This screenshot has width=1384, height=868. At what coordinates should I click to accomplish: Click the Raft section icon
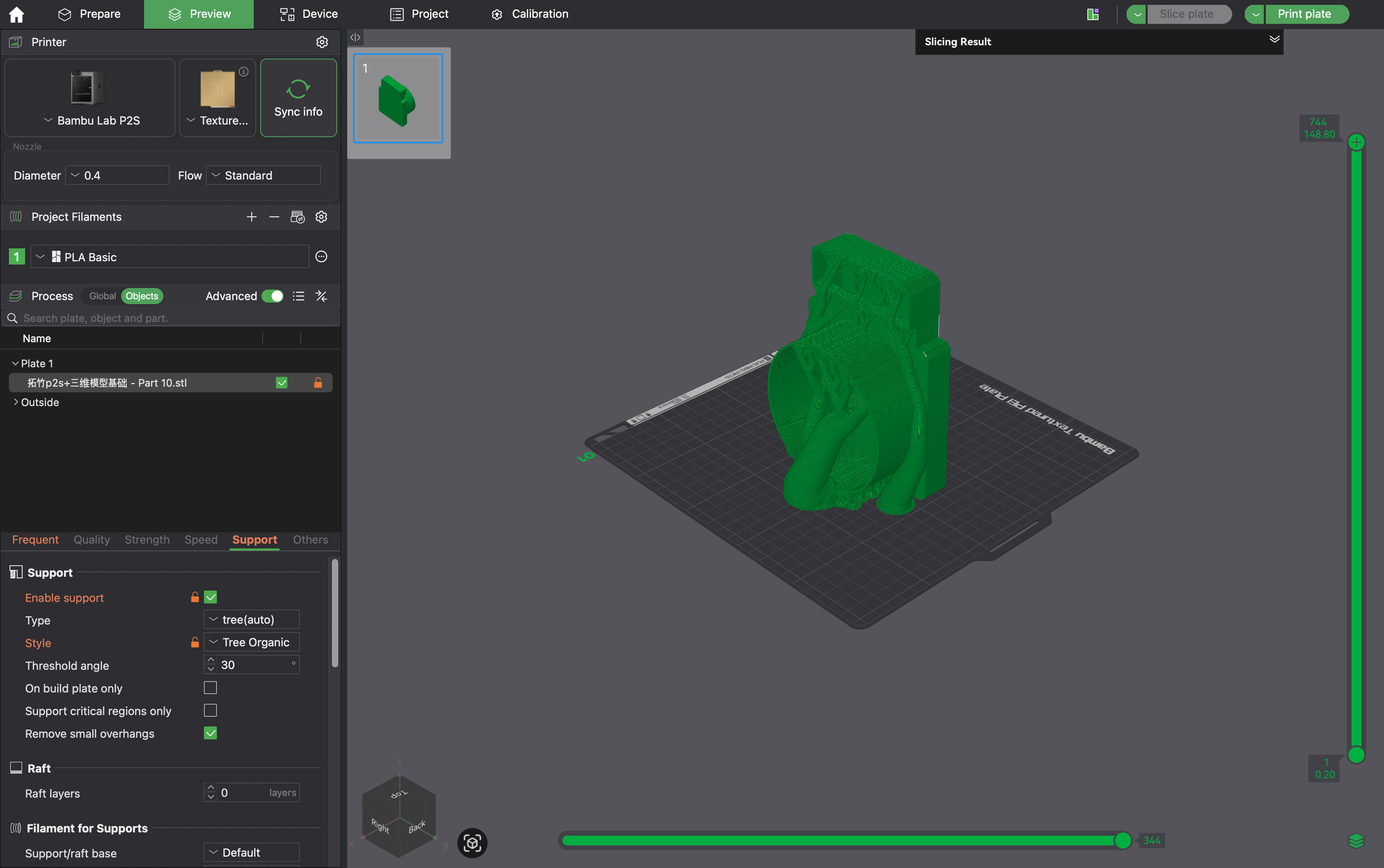[x=16, y=768]
